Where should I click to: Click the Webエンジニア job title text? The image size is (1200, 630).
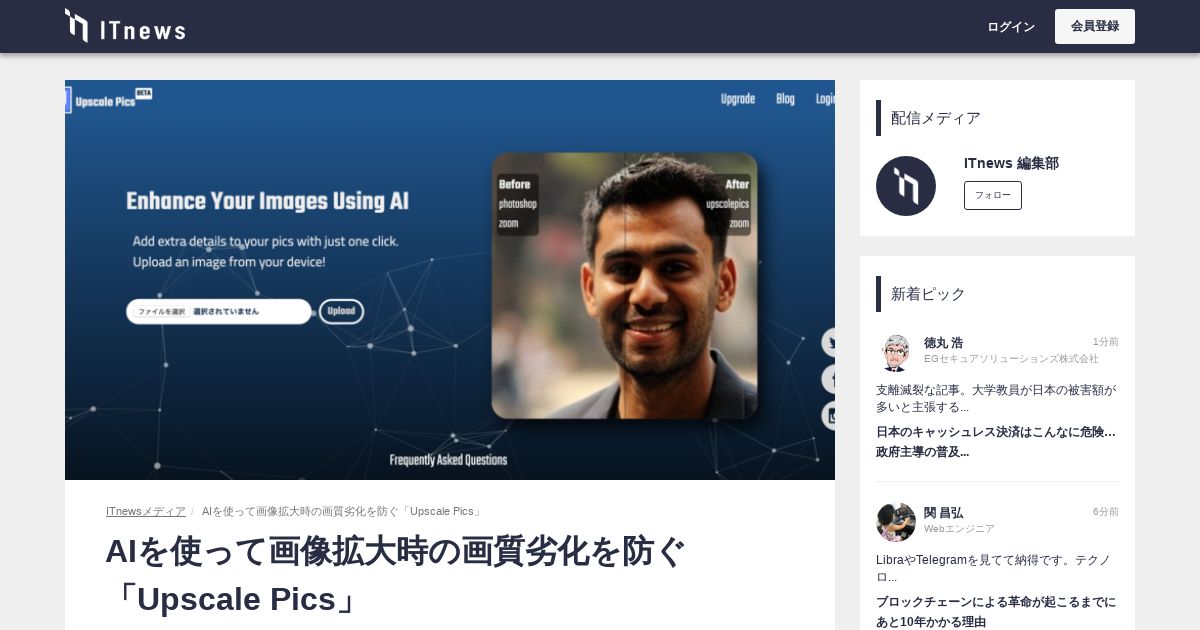(x=959, y=528)
